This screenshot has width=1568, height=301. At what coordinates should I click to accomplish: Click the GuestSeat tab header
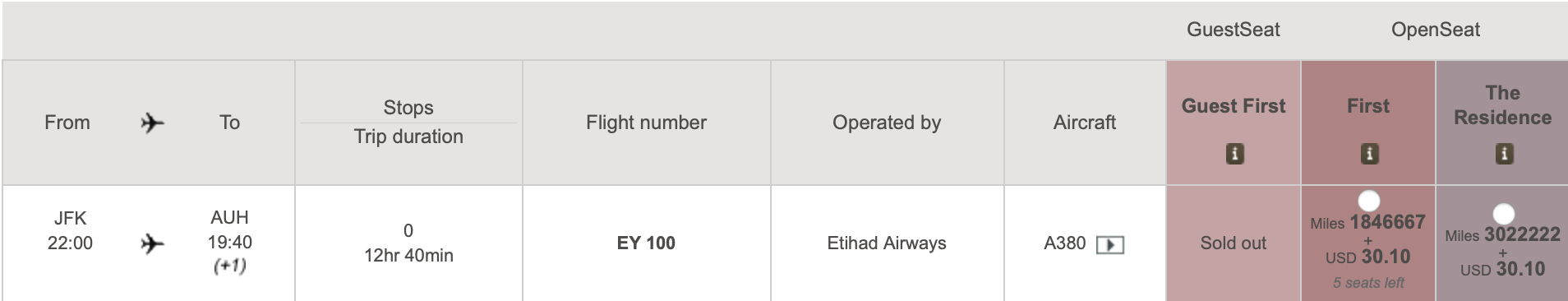1233,30
